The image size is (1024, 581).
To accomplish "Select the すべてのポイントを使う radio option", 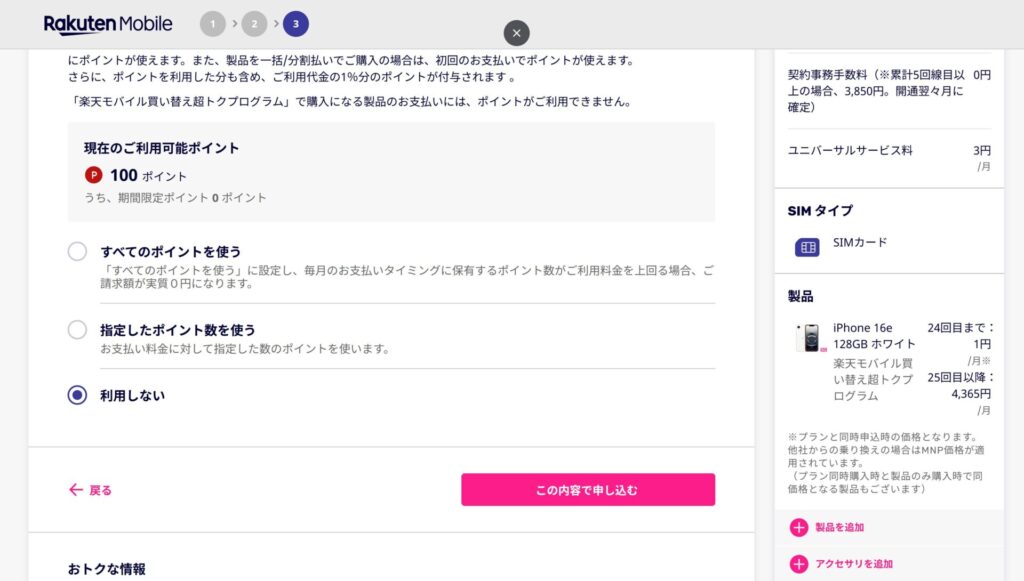I will (77, 252).
